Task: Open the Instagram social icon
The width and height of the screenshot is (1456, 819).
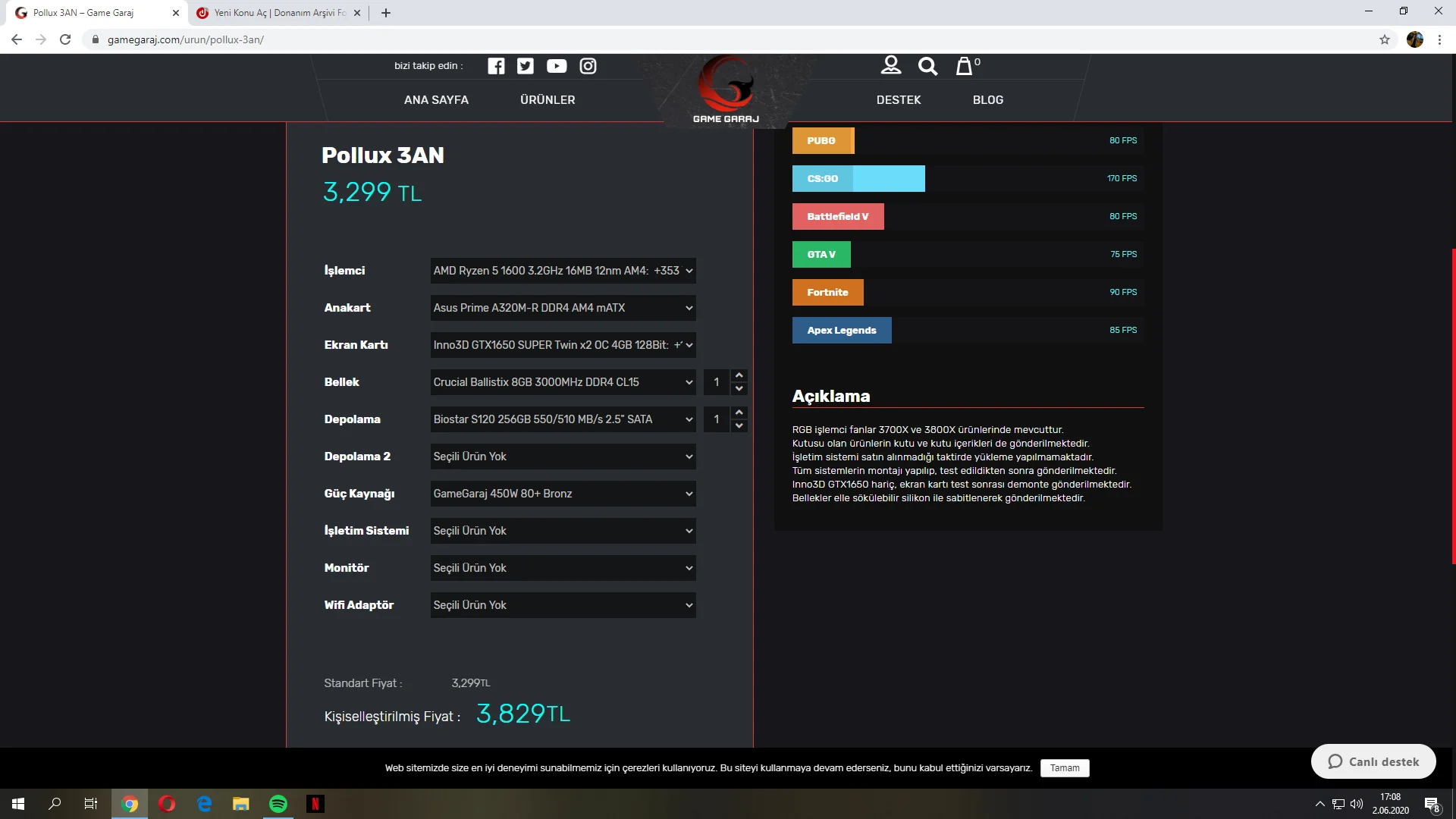Action: click(x=588, y=66)
